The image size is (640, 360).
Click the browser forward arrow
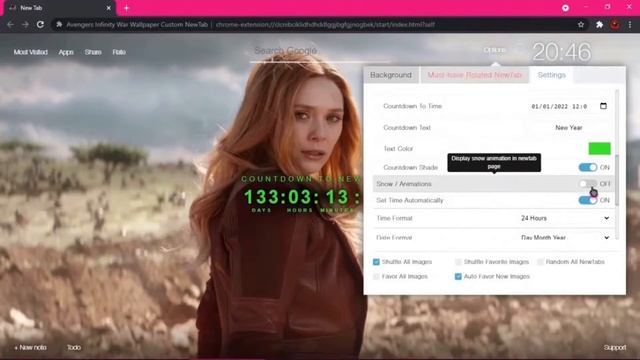point(25,24)
